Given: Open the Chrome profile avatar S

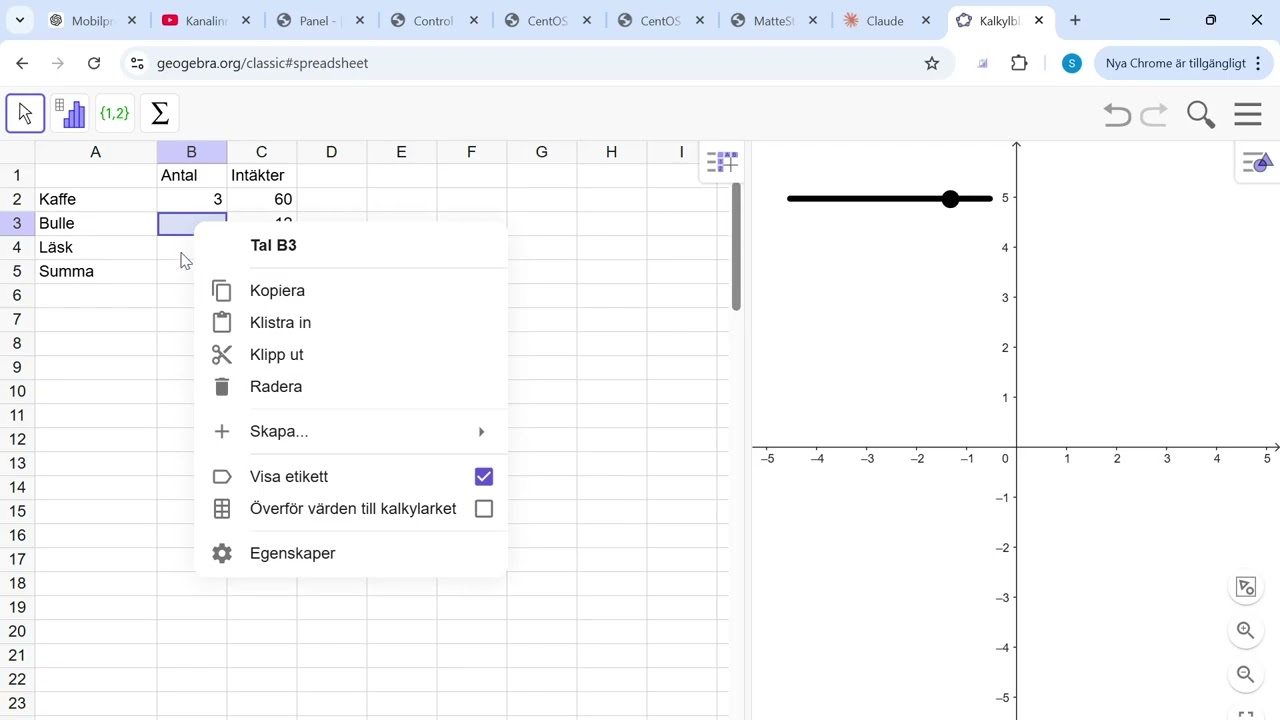Looking at the screenshot, I should click(1072, 63).
